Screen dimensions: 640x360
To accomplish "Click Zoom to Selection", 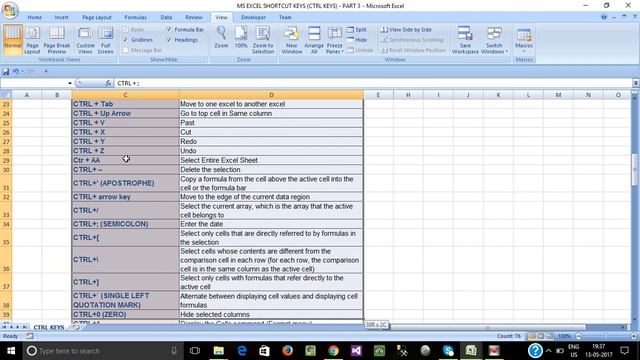I will click(263, 40).
